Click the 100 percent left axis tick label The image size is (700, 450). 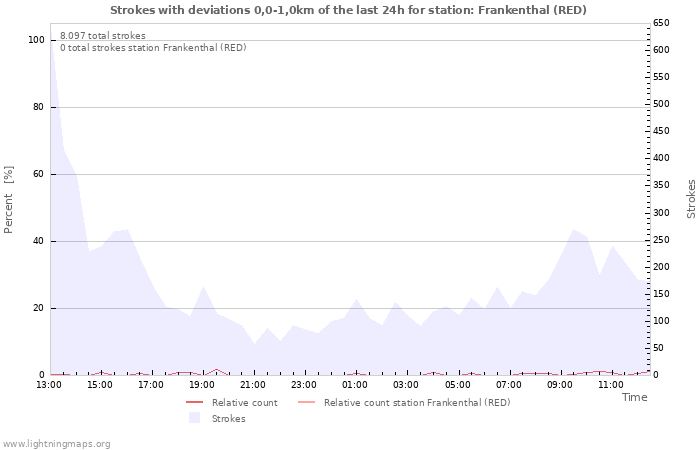tap(36, 40)
